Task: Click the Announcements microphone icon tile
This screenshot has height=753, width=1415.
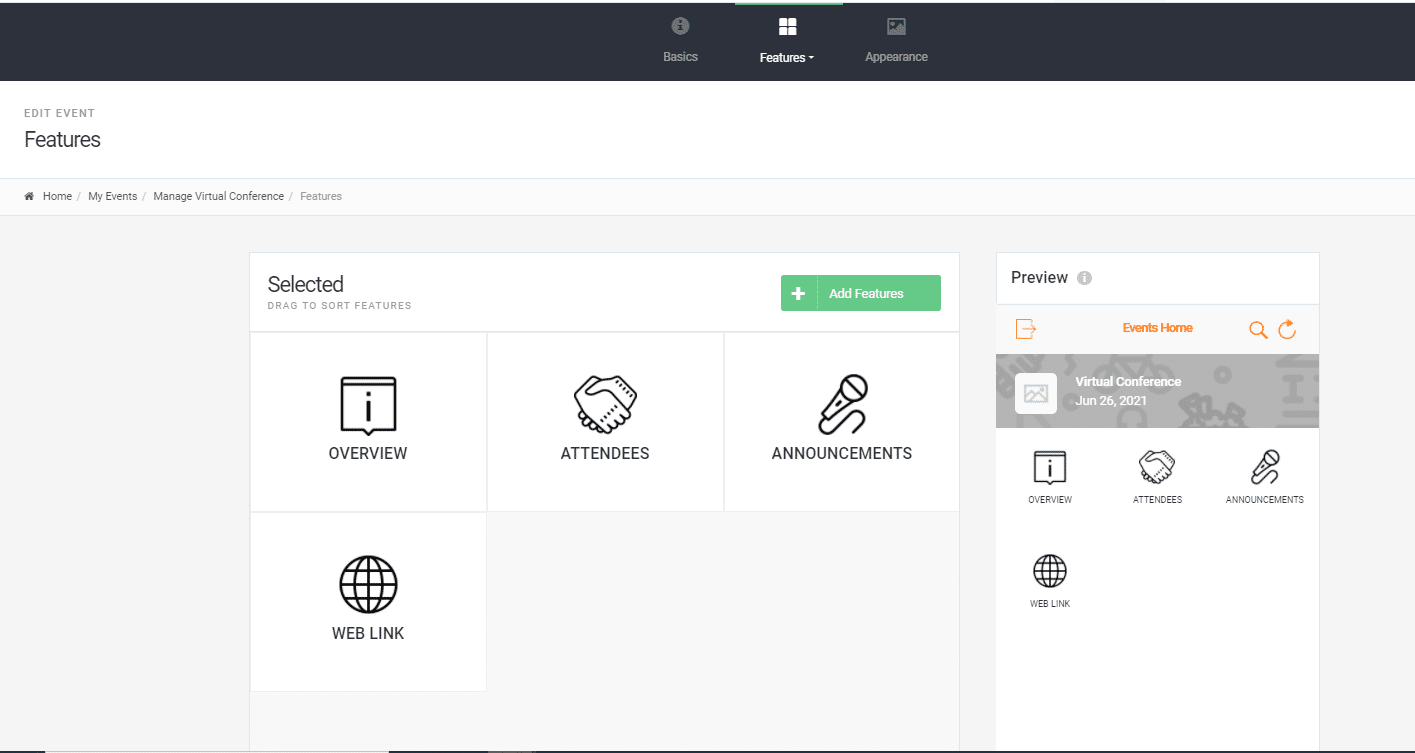Action: click(x=842, y=404)
